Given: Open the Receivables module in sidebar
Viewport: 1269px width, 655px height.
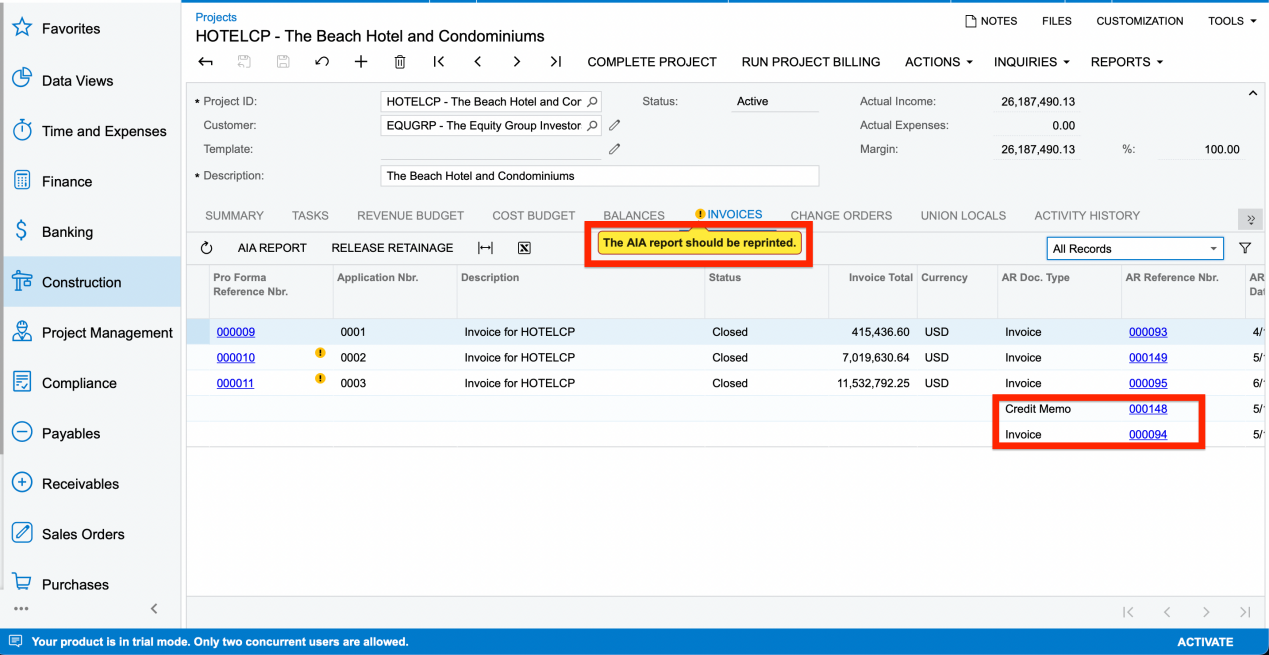Looking at the screenshot, I should coord(80,484).
